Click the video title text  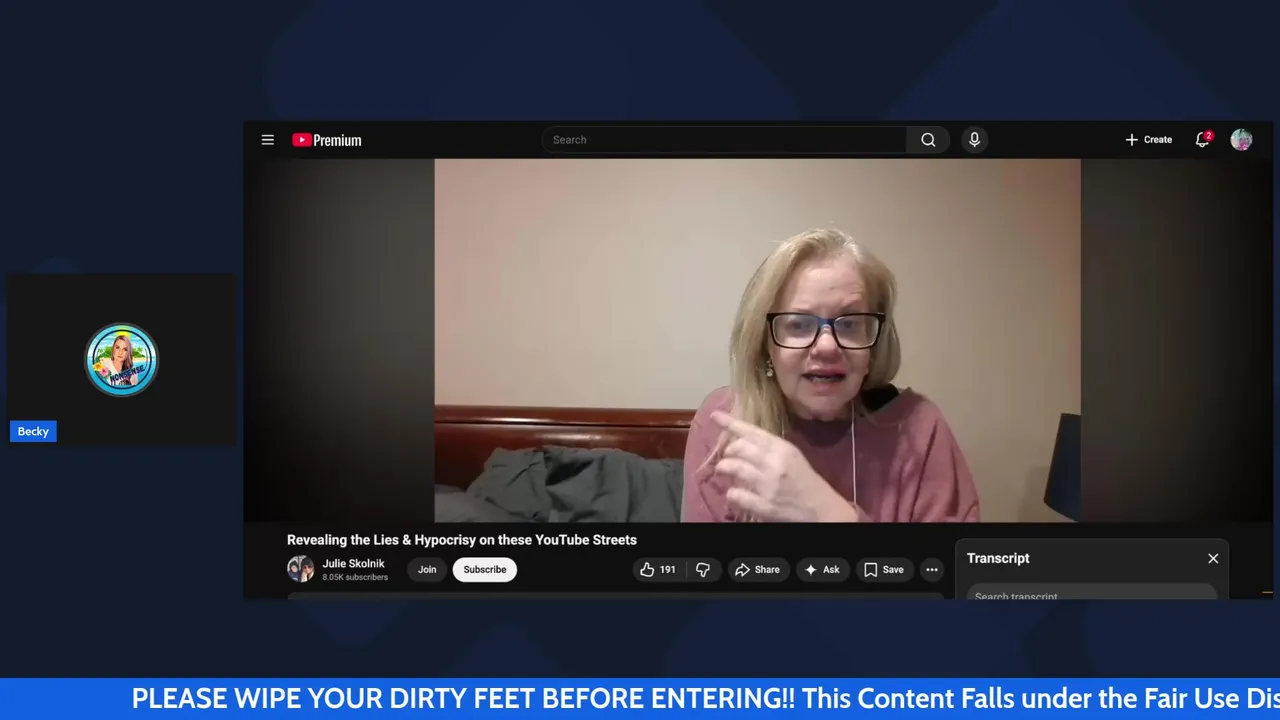pos(462,540)
